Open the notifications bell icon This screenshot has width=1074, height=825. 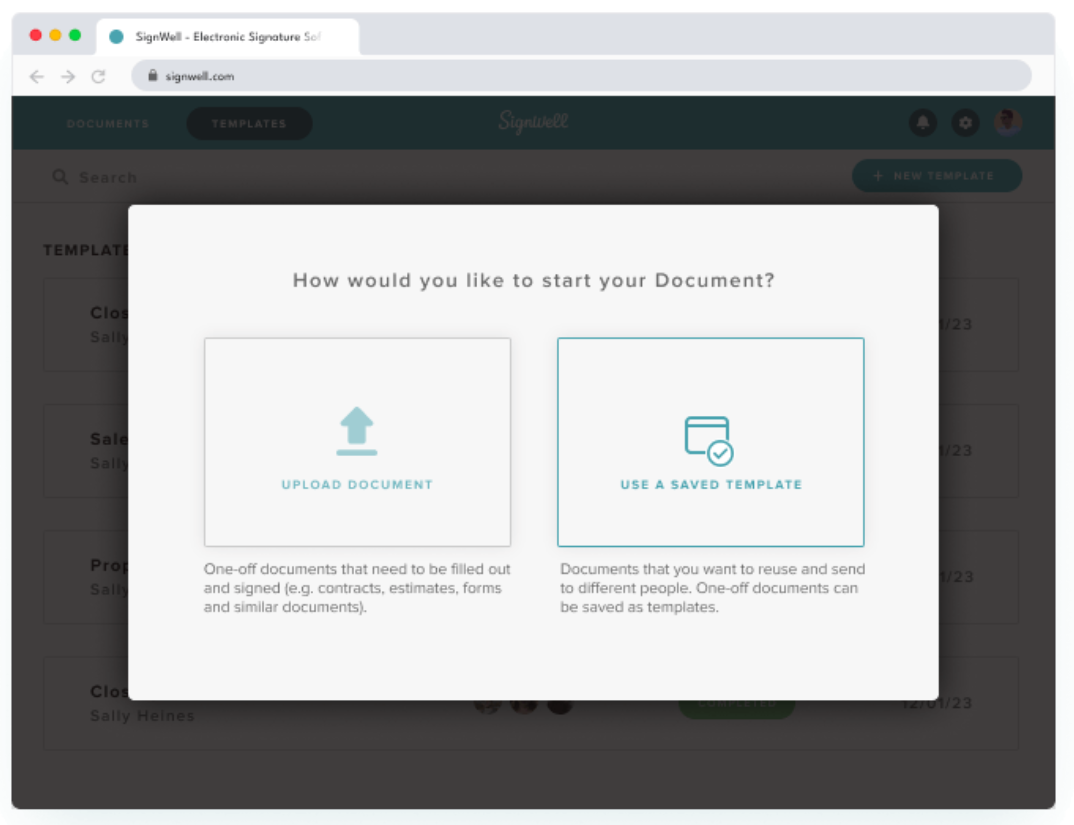point(922,123)
